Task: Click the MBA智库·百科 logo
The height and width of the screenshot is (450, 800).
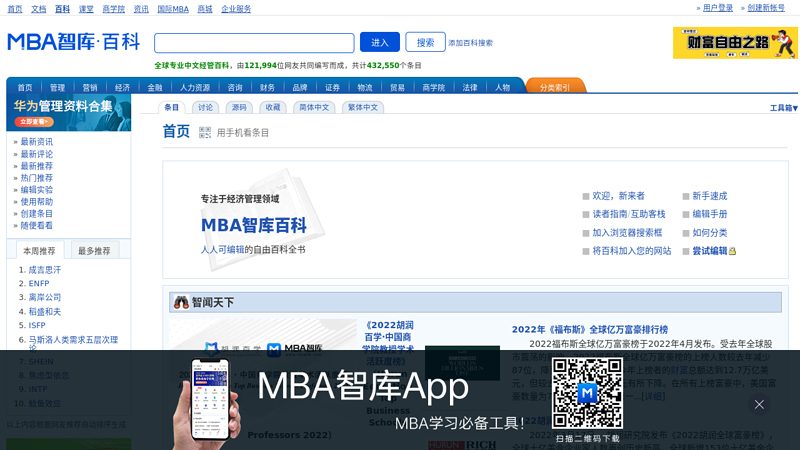Action: coord(73,42)
